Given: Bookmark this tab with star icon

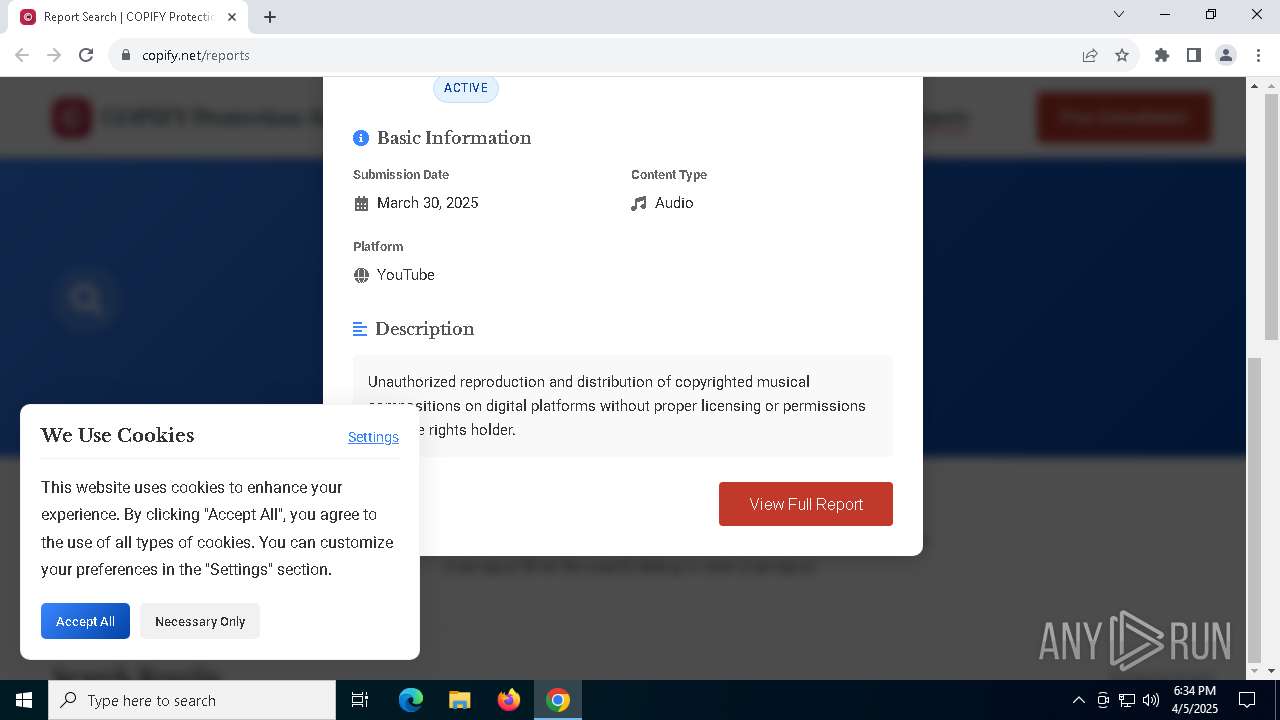Looking at the screenshot, I should coord(1122,55).
